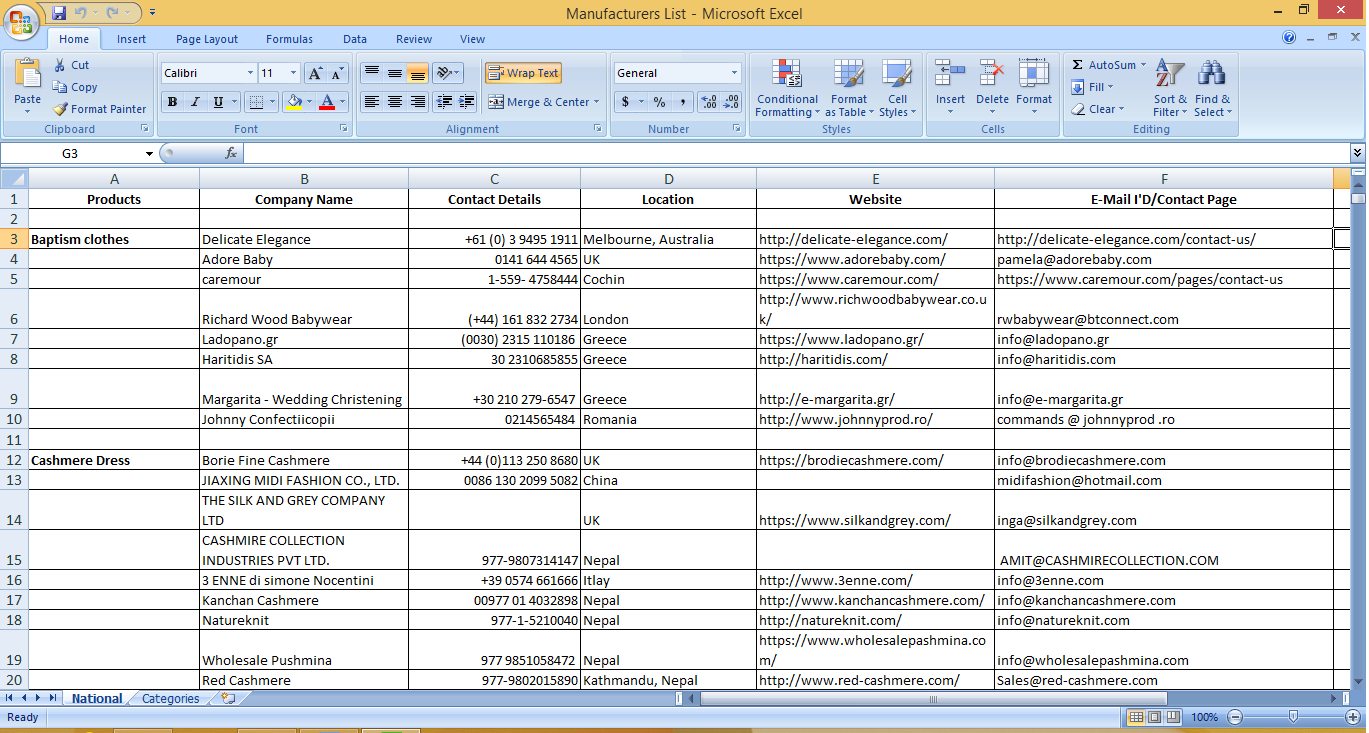Apply center text alignment
This screenshot has height=733, width=1369.
pyautogui.click(x=395, y=102)
